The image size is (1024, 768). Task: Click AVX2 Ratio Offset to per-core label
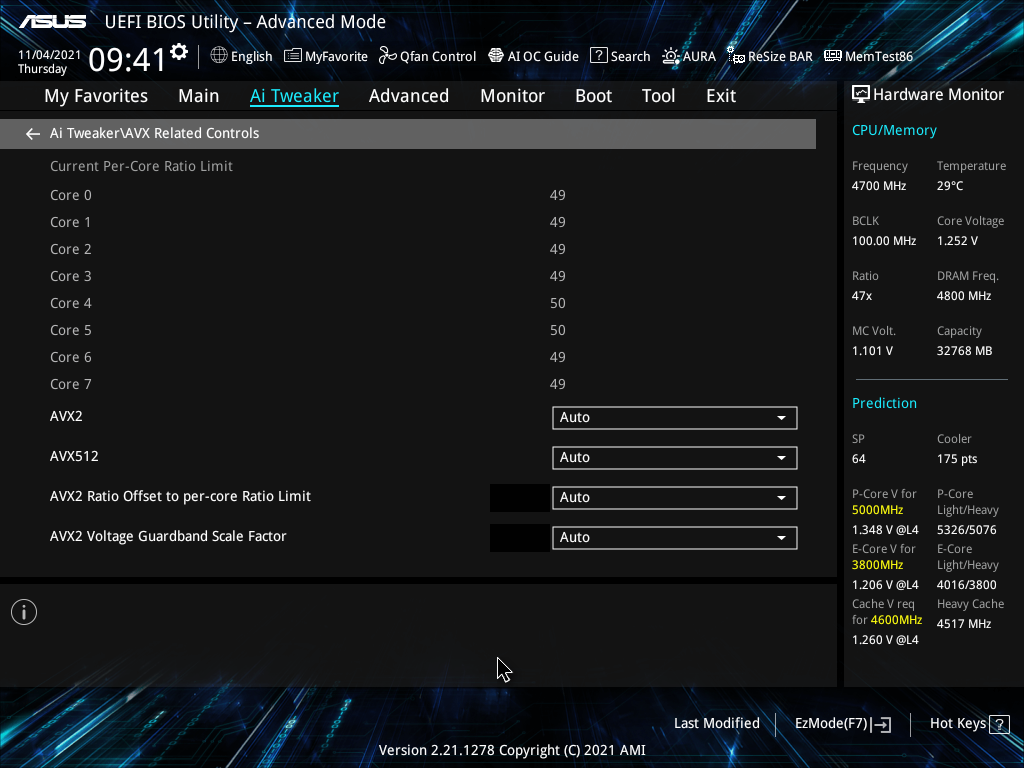pyautogui.click(x=180, y=496)
